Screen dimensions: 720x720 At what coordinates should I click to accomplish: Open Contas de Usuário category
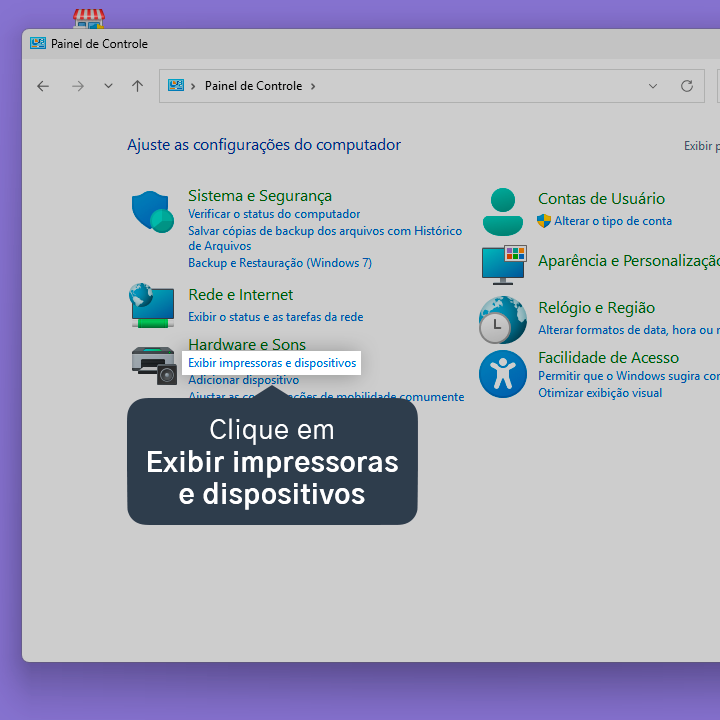click(601, 199)
